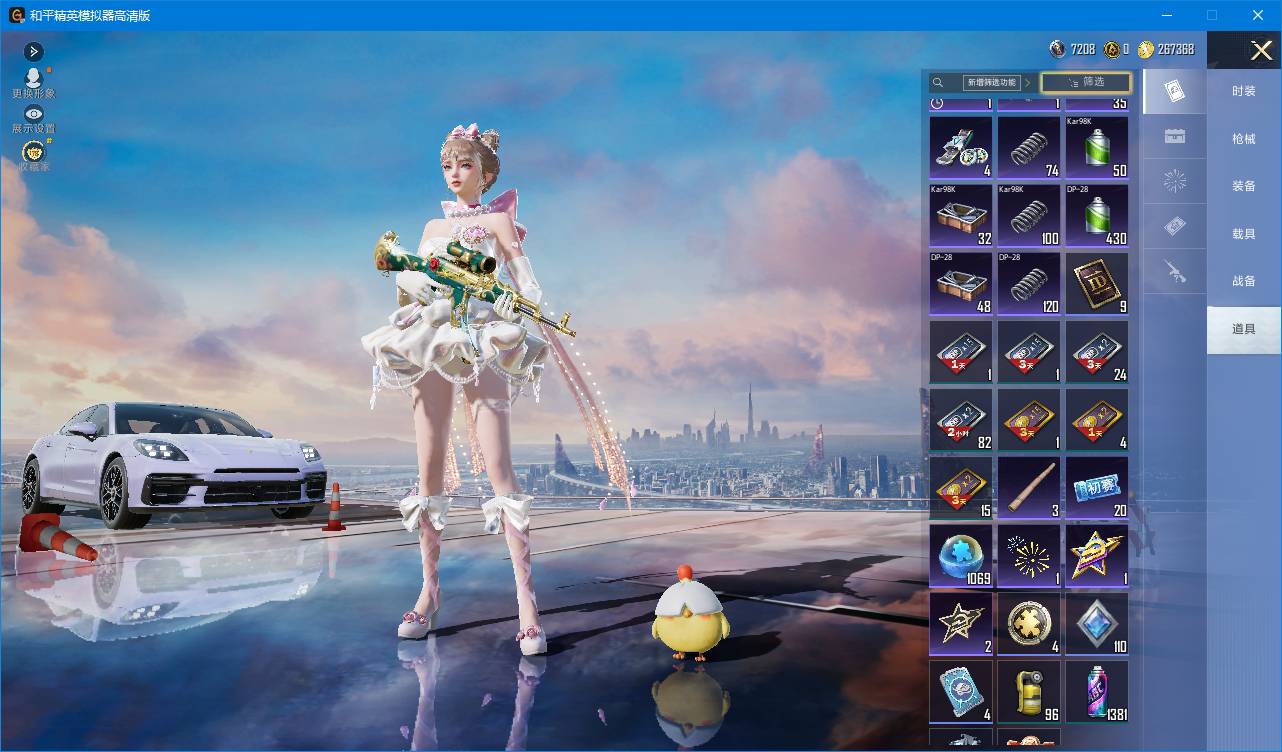
Task: Select the fireworks sub-category icon
Action: click(x=1175, y=181)
